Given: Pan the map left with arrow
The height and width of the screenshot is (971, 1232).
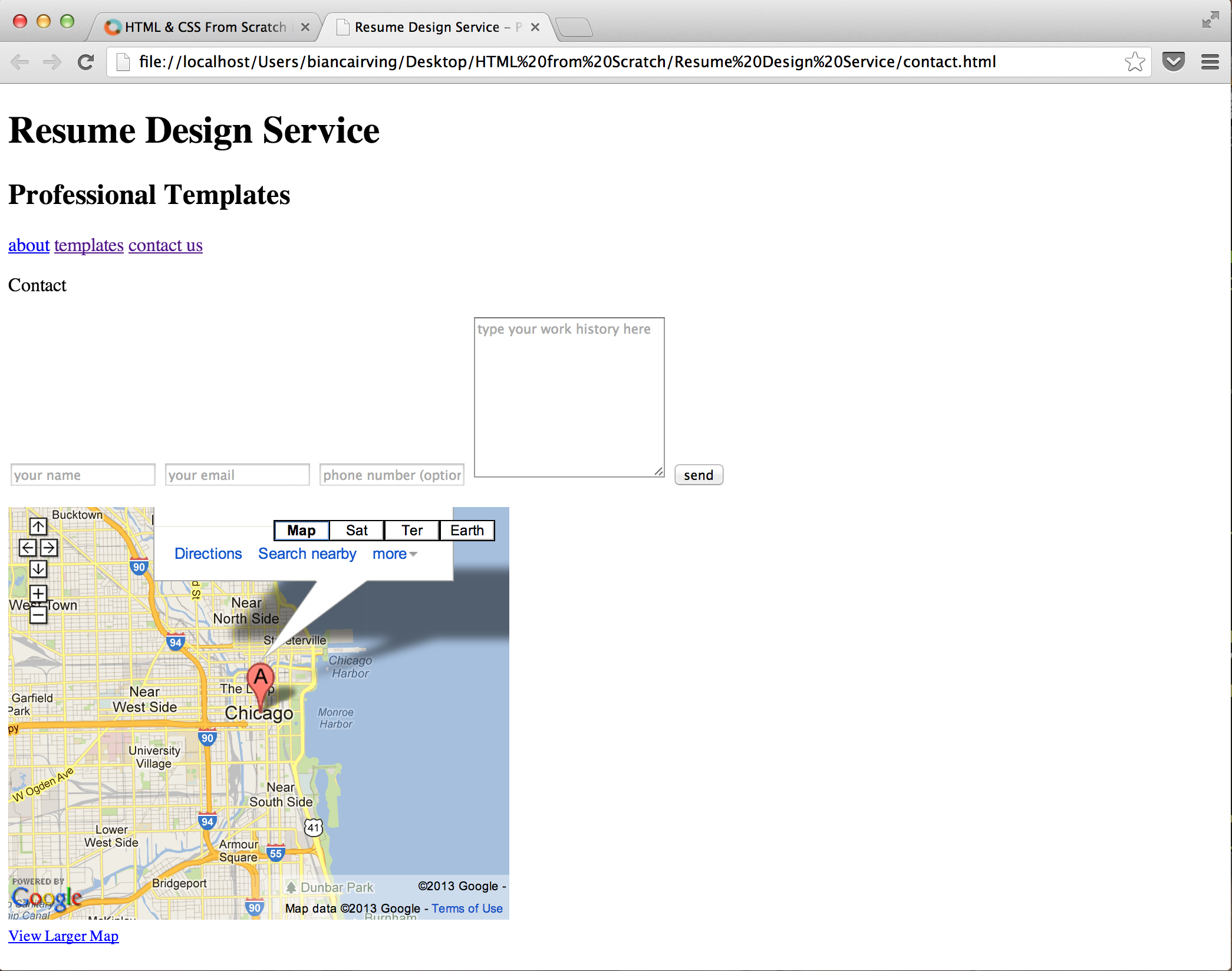Looking at the screenshot, I should point(28,548).
